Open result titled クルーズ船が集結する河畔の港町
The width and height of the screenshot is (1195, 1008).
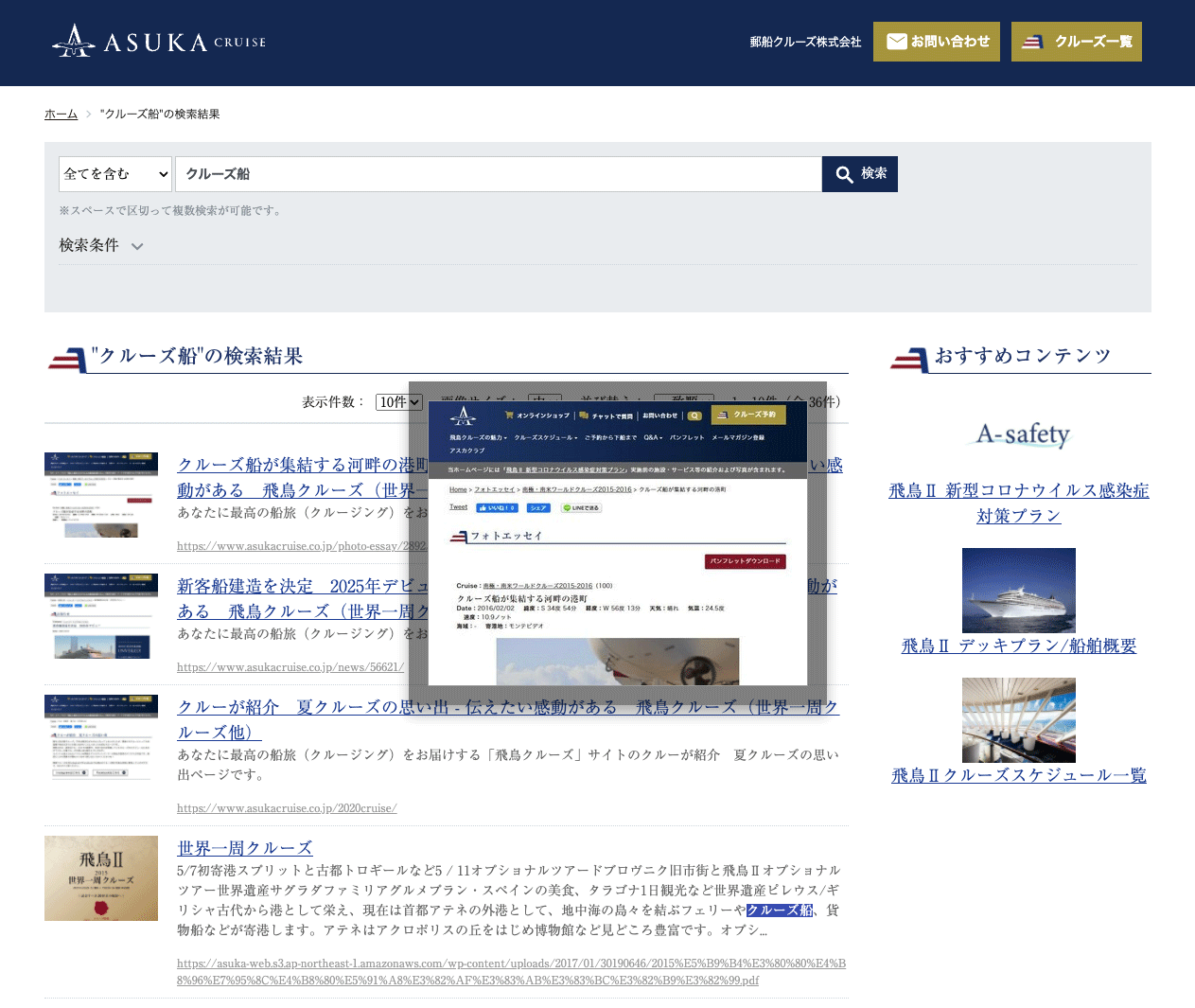pos(303,478)
